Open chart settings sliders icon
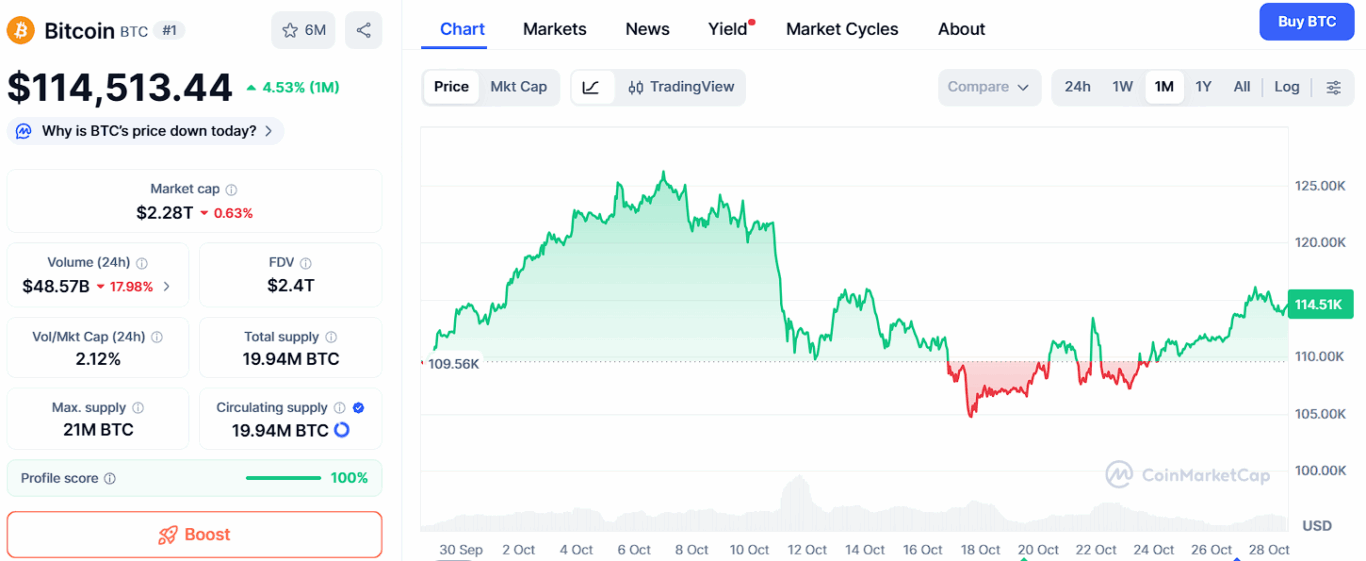This screenshot has width=1366, height=561. tap(1333, 87)
